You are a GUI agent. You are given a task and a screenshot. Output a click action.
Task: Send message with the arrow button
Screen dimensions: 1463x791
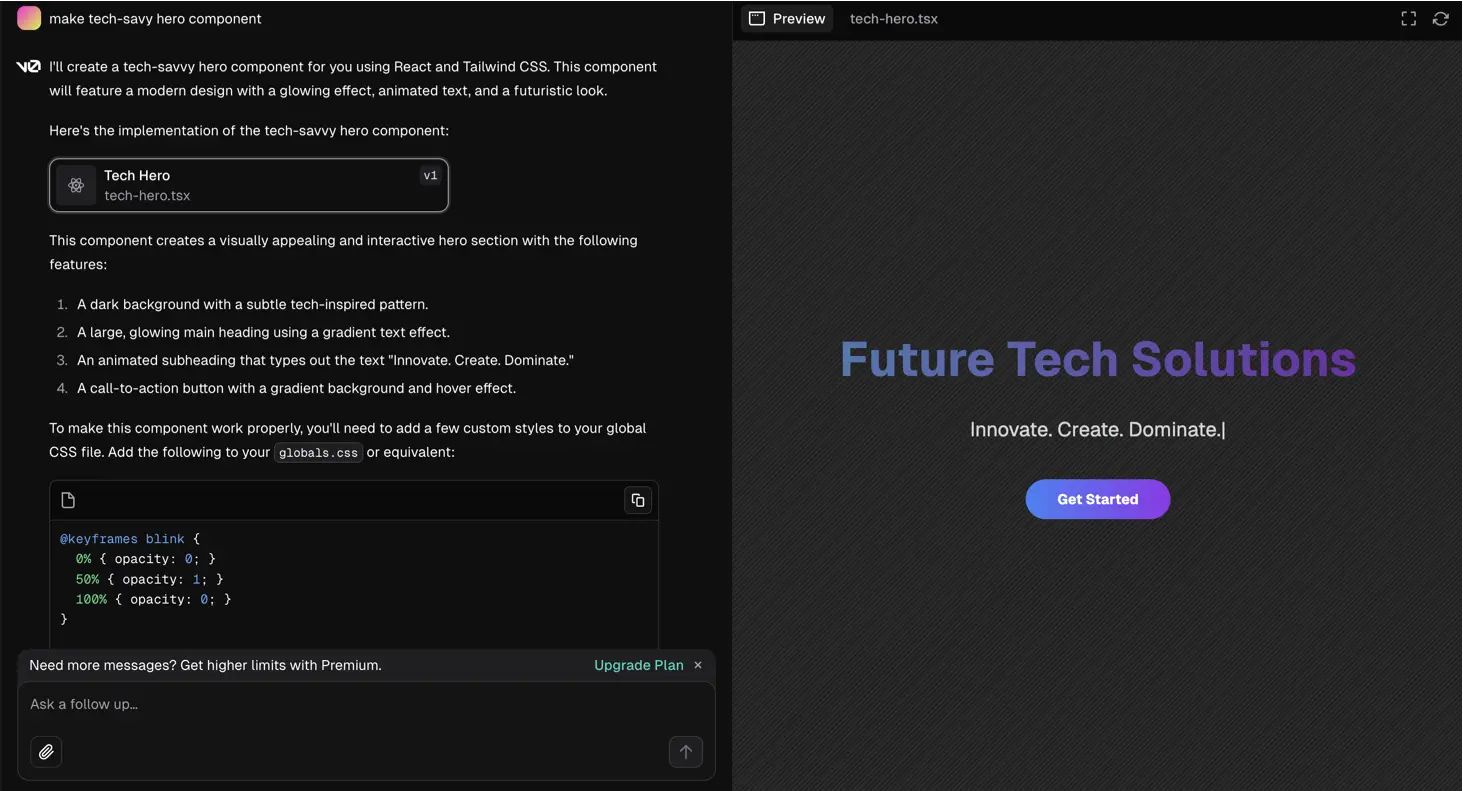tap(685, 752)
